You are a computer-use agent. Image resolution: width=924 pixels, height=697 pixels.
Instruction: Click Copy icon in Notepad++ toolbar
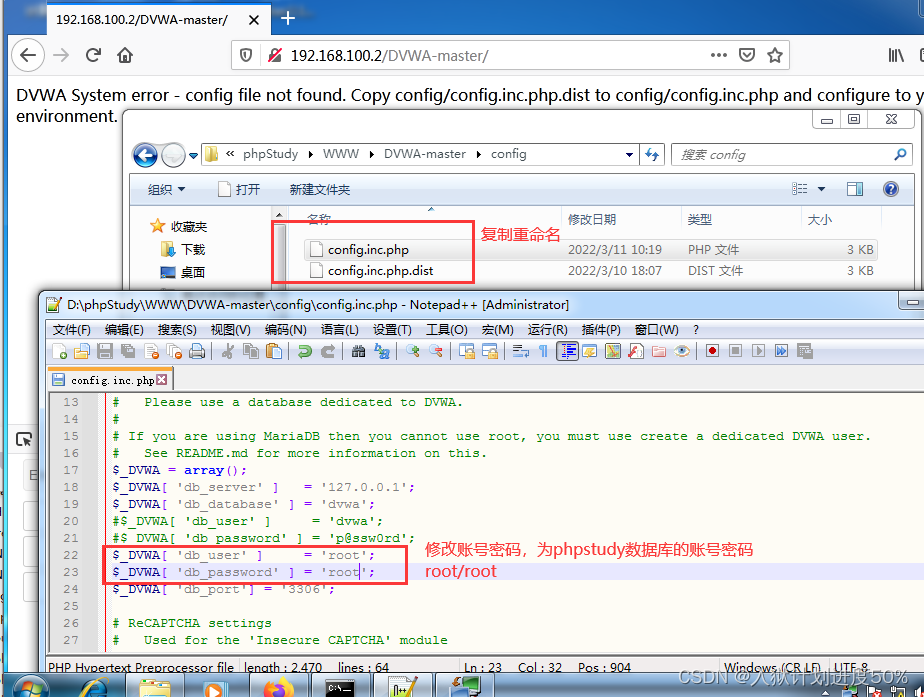(251, 351)
